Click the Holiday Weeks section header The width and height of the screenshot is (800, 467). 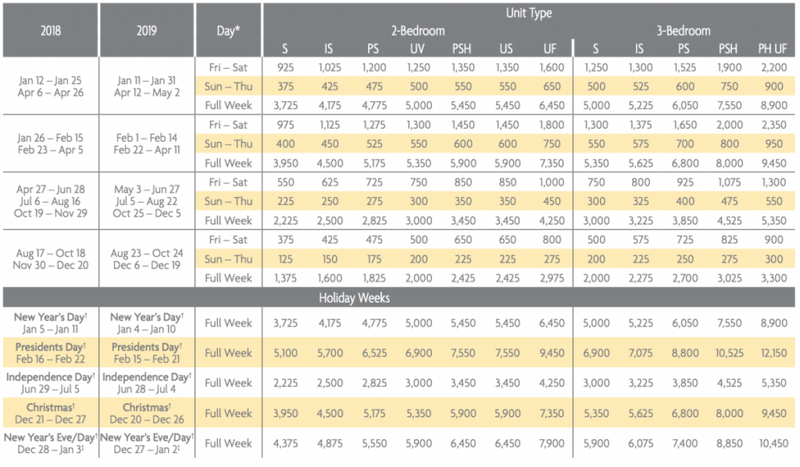[x=400, y=296]
